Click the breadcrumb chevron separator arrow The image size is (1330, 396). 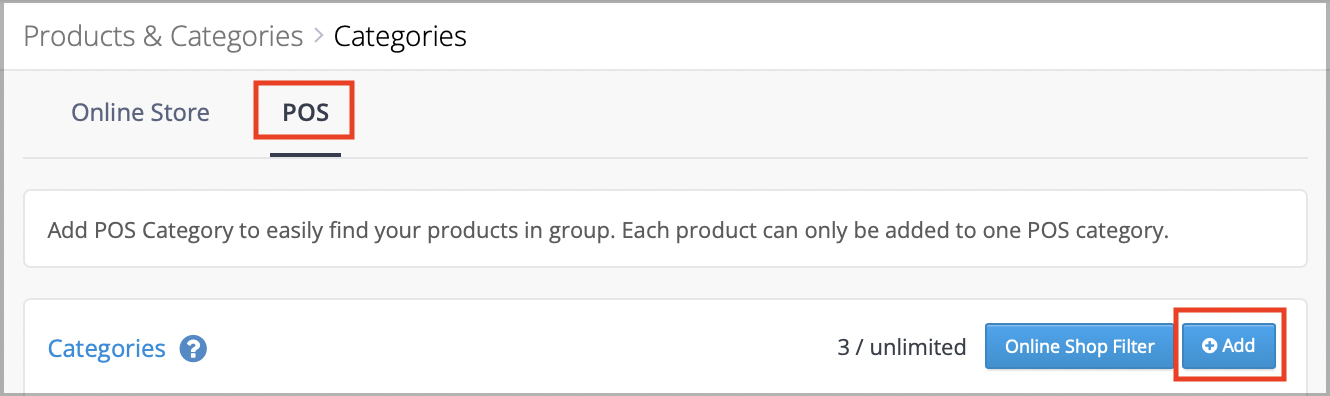[319, 37]
